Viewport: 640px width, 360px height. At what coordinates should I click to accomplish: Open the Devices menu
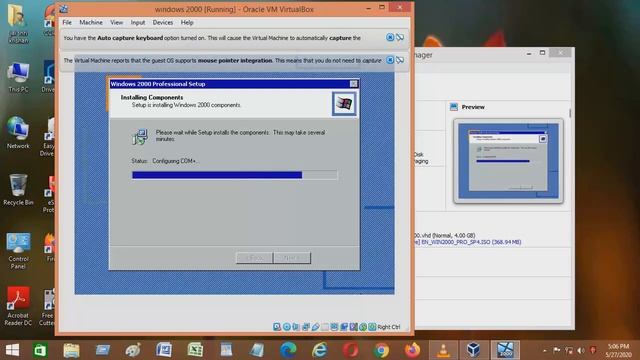coord(163,22)
